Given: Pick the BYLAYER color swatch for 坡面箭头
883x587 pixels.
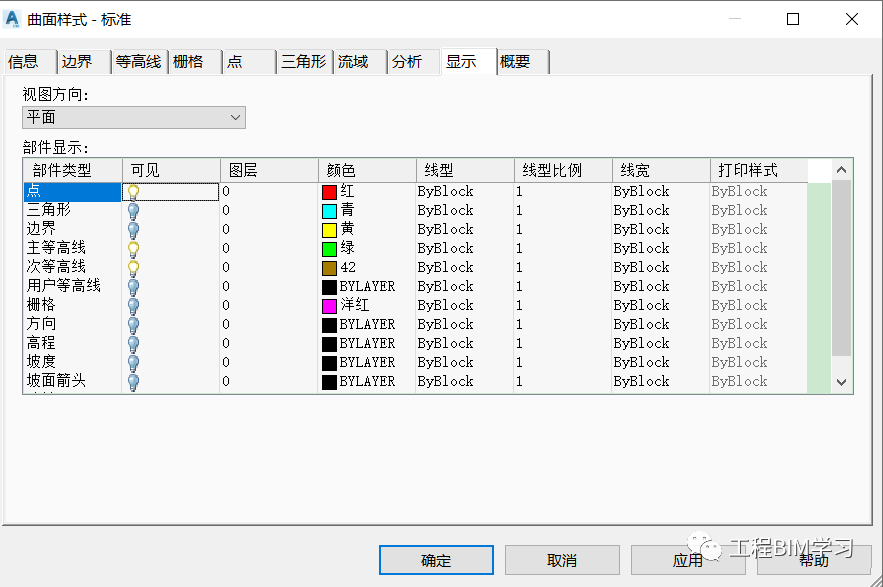Looking at the screenshot, I should (329, 383).
